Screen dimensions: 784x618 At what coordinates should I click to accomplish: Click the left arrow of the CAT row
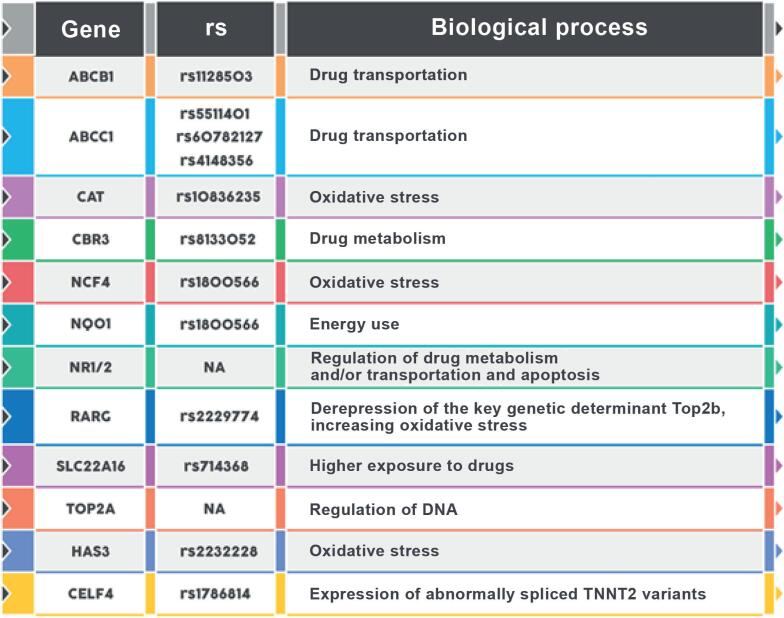click(x=6, y=196)
